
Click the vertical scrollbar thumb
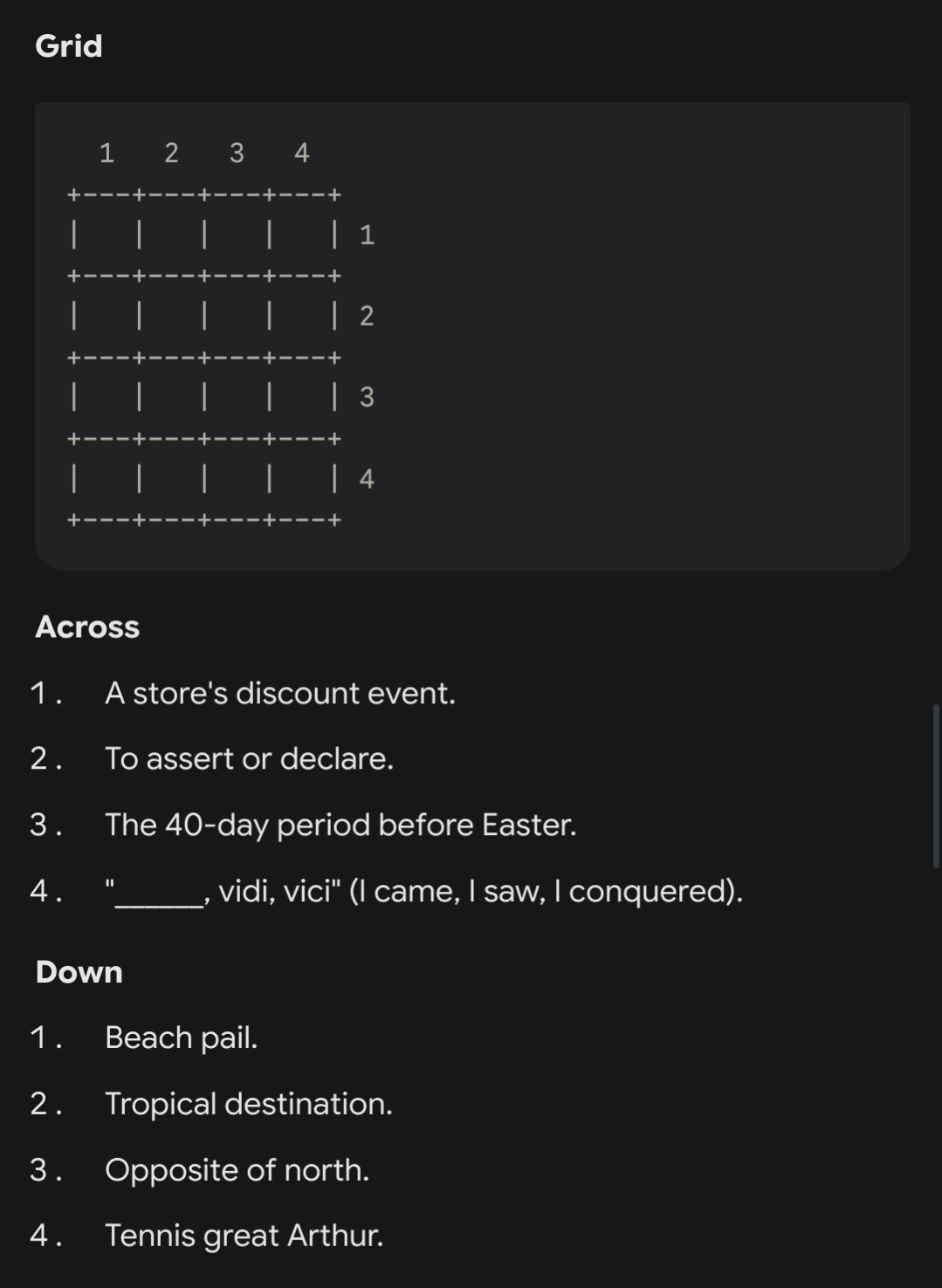937,785
